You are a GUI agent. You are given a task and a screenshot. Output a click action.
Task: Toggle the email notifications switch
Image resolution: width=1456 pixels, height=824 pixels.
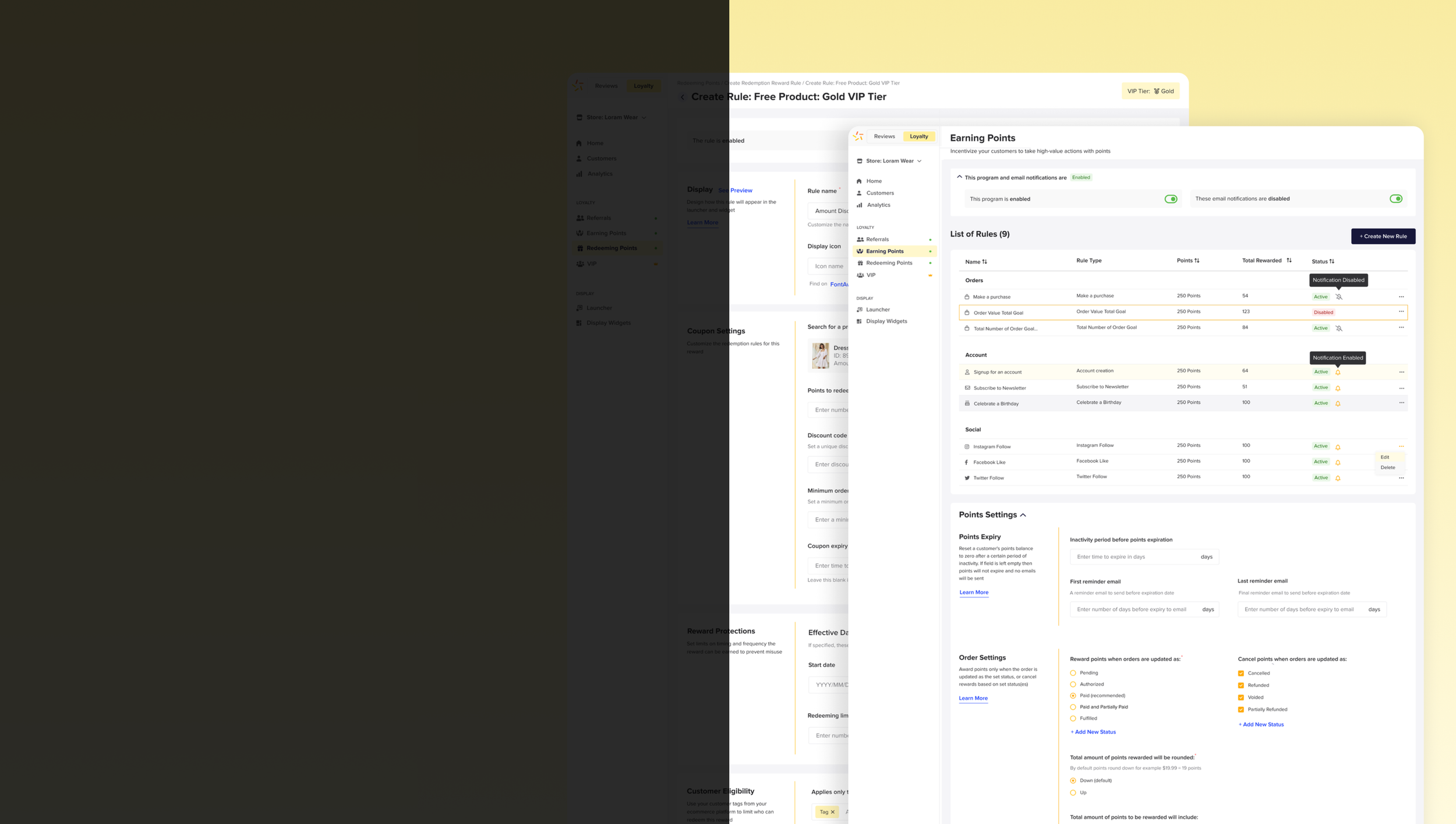pyautogui.click(x=1395, y=199)
